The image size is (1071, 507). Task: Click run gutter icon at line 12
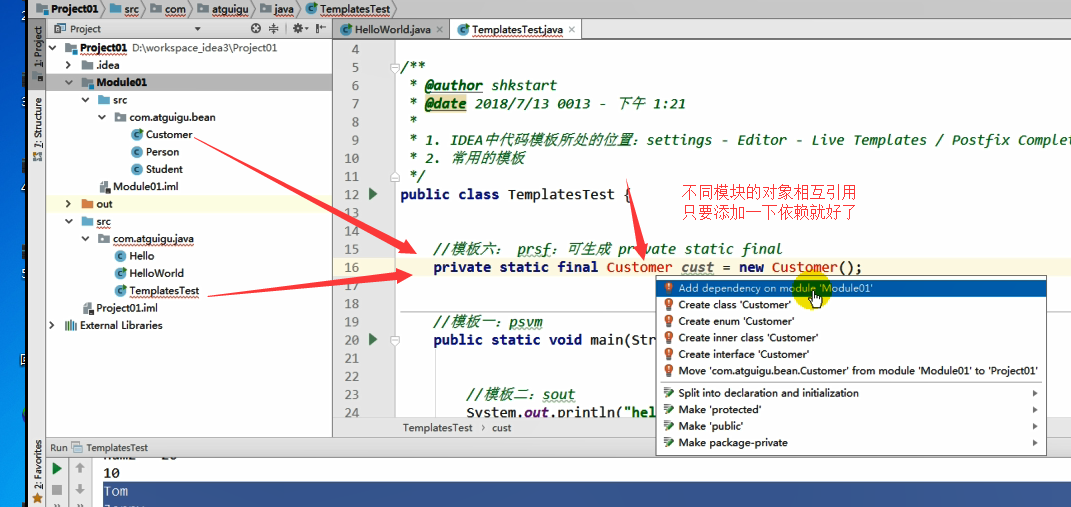click(373, 194)
